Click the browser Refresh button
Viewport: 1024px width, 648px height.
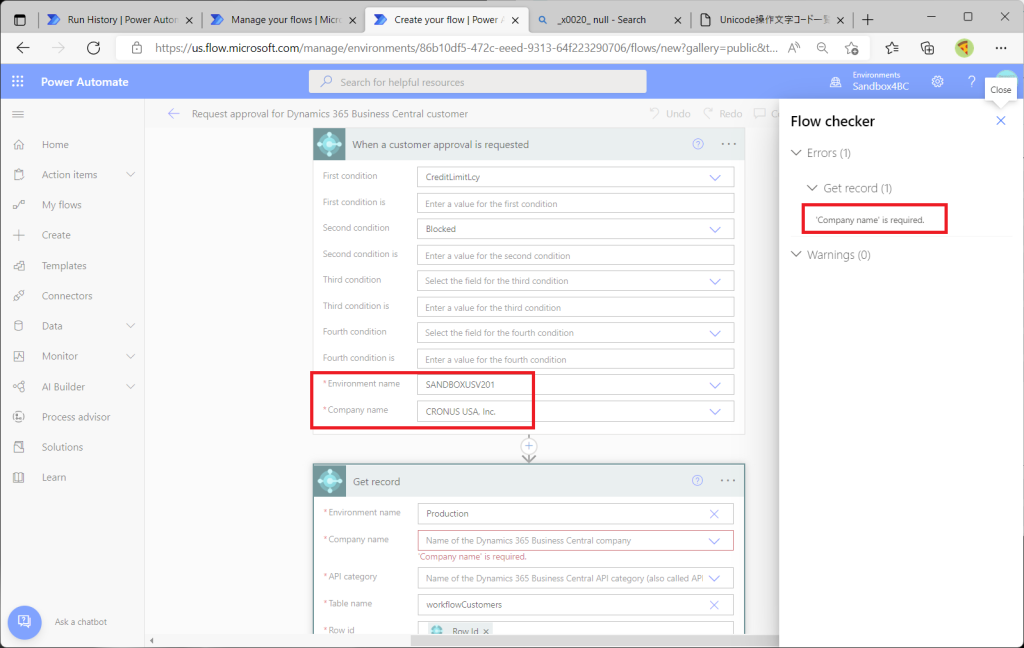[93, 48]
